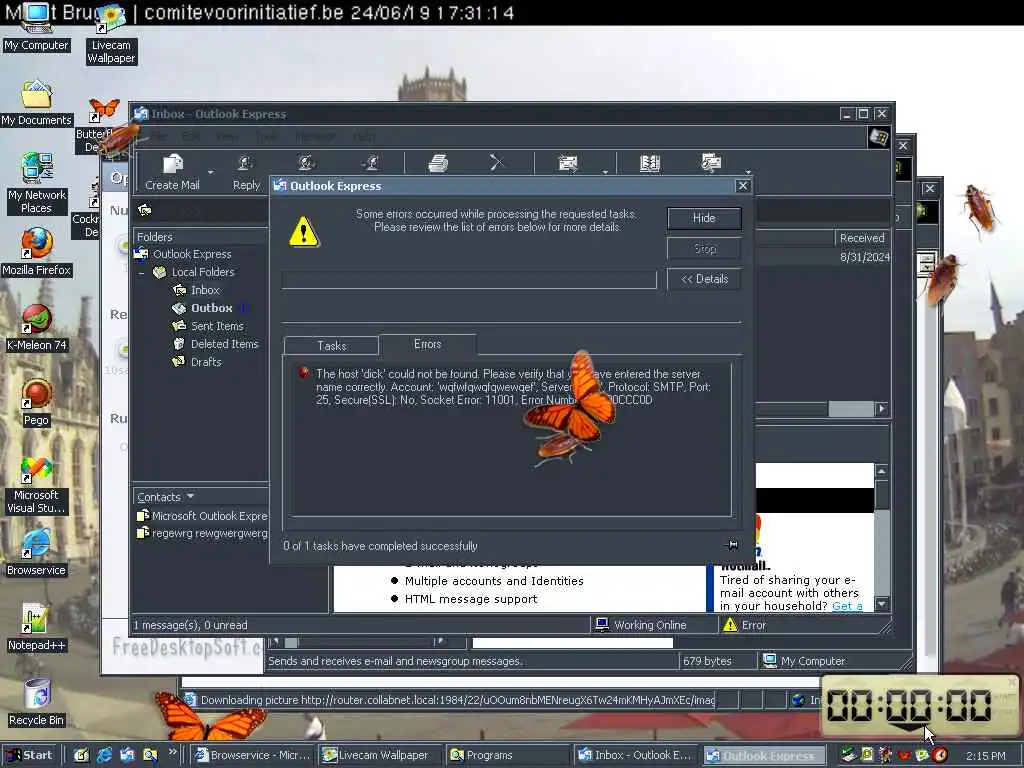Click the Error warning status icon

[729, 625]
